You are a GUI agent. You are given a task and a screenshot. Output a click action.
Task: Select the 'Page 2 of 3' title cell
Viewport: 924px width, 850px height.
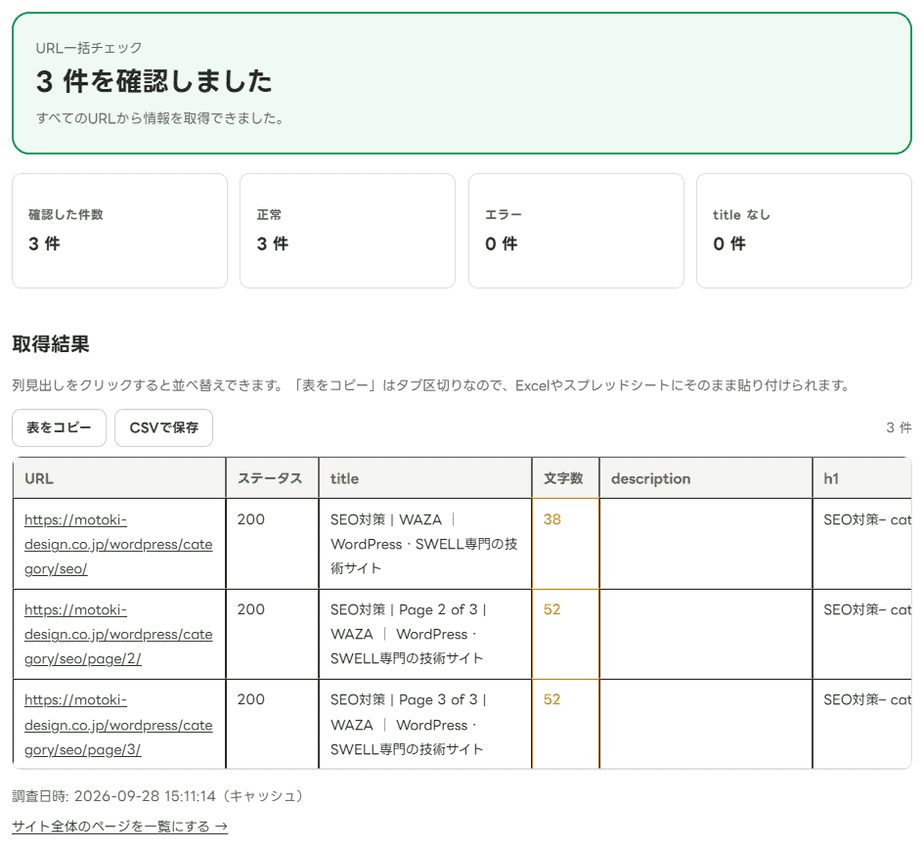[x=425, y=634]
